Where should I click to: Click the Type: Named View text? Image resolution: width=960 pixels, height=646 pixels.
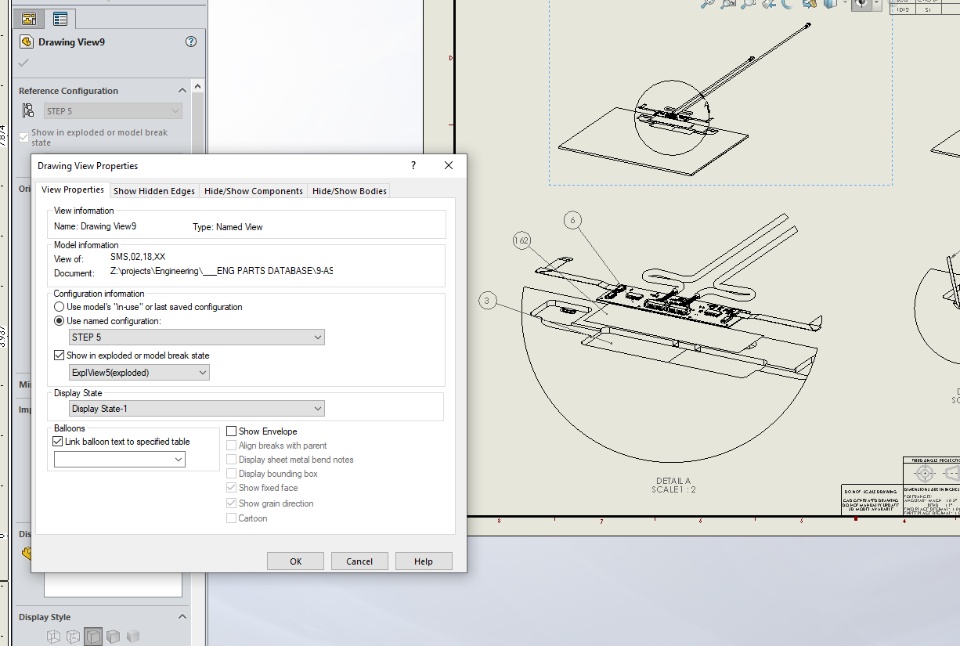coord(228,227)
